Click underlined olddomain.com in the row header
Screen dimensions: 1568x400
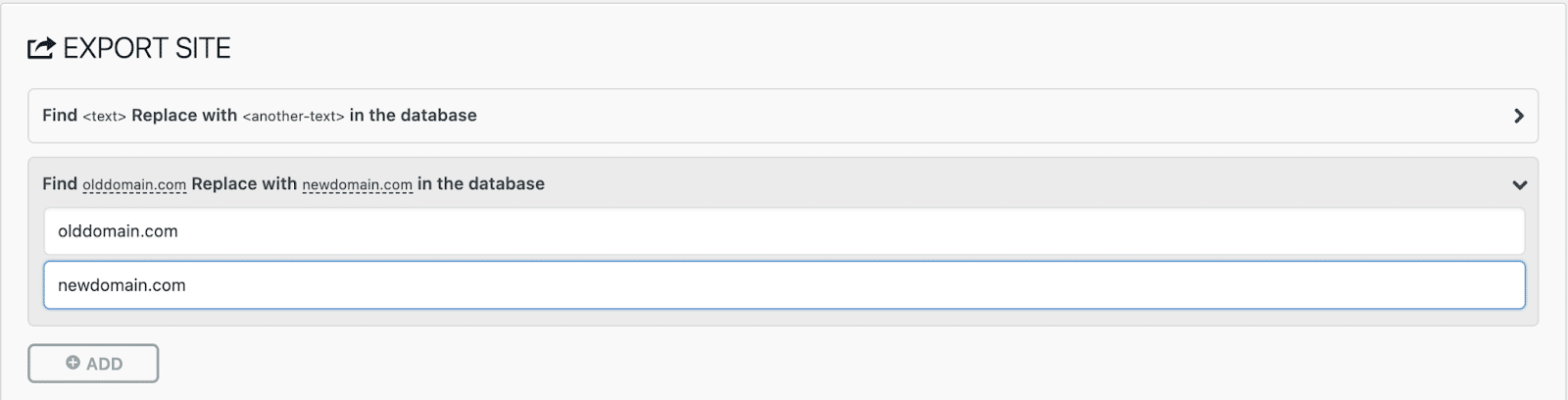coord(134,184)
